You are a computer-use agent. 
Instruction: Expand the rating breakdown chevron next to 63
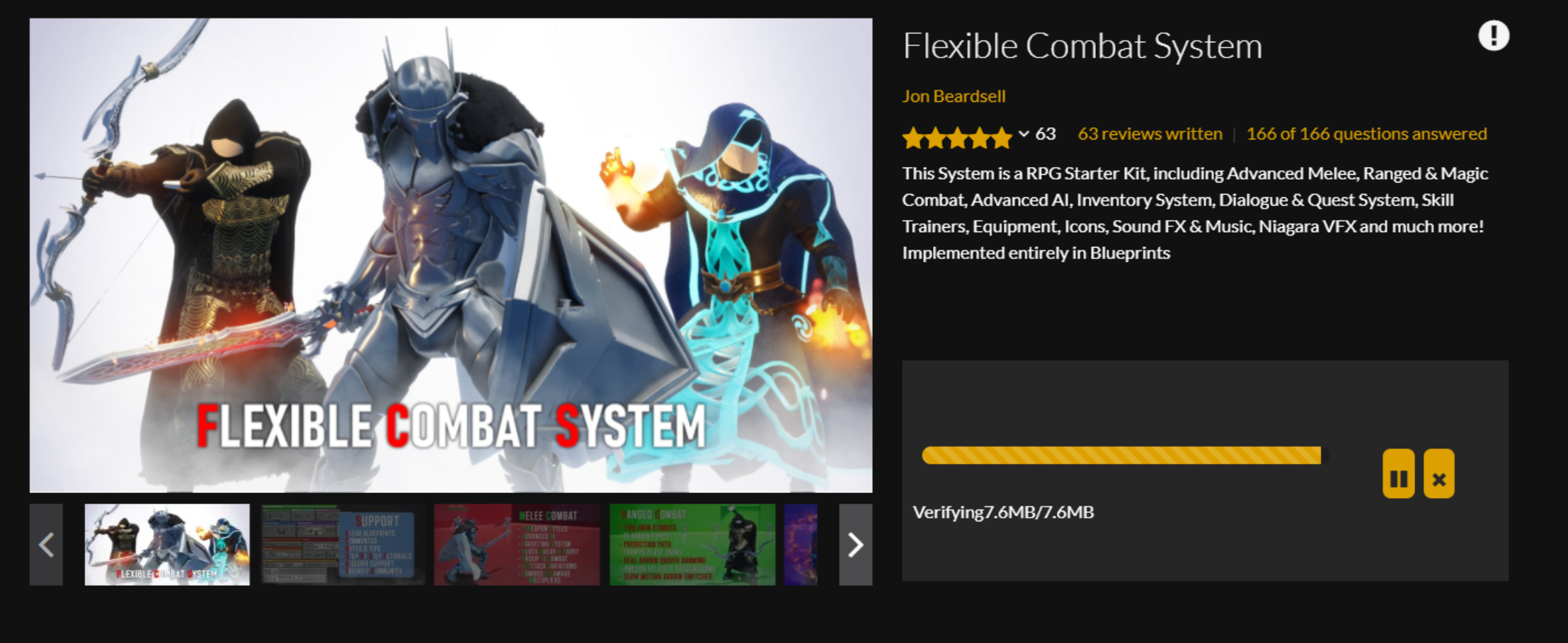click(1024, 134)
